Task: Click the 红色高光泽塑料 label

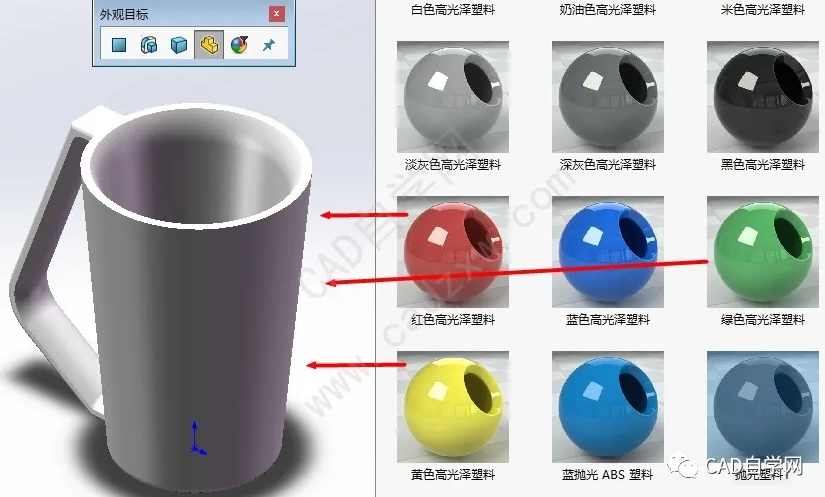Action: coord(452,319)
